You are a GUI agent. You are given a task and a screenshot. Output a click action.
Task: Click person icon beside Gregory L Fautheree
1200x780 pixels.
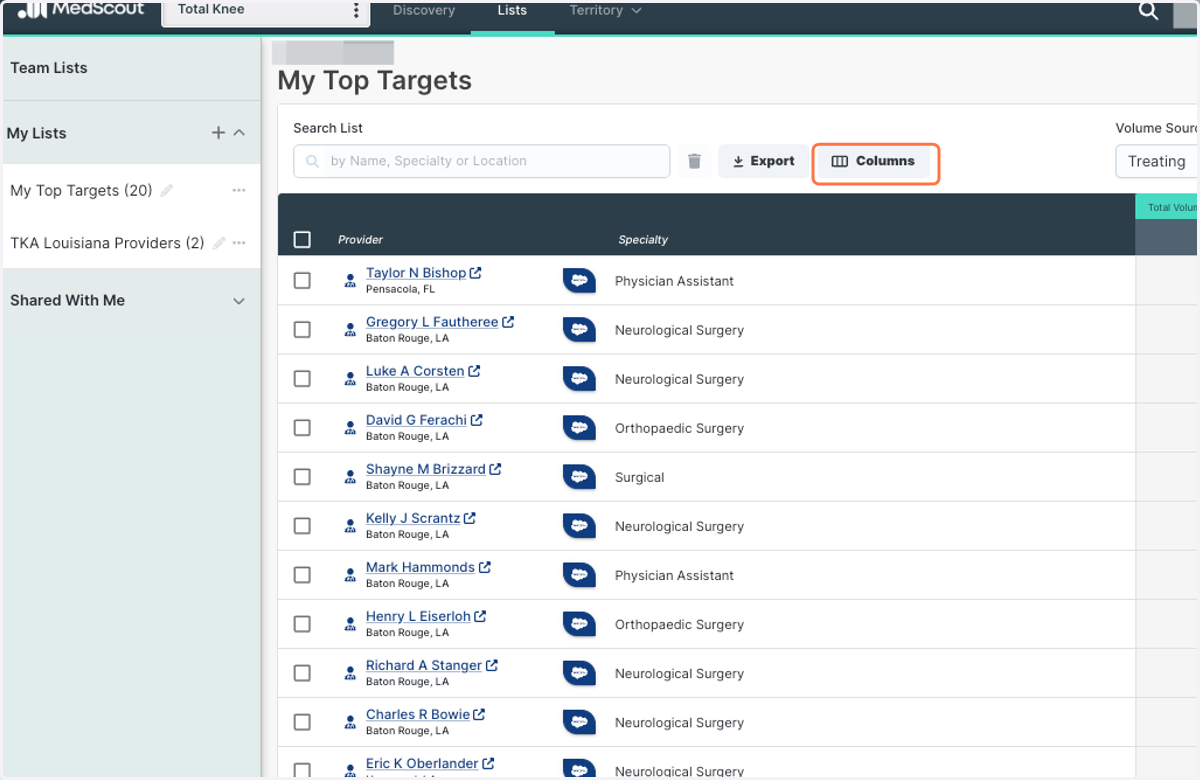pyautogui.click(x=350, y=330)
